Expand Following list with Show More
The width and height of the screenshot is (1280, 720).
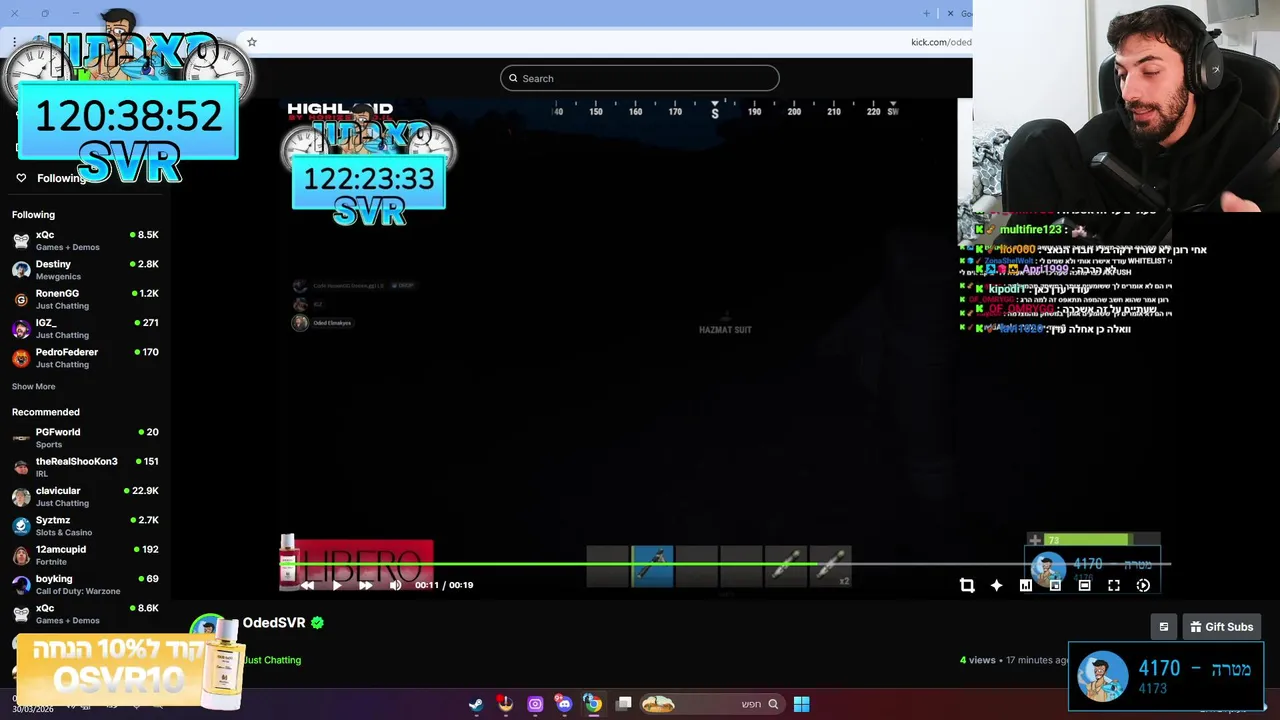(33, 386)
